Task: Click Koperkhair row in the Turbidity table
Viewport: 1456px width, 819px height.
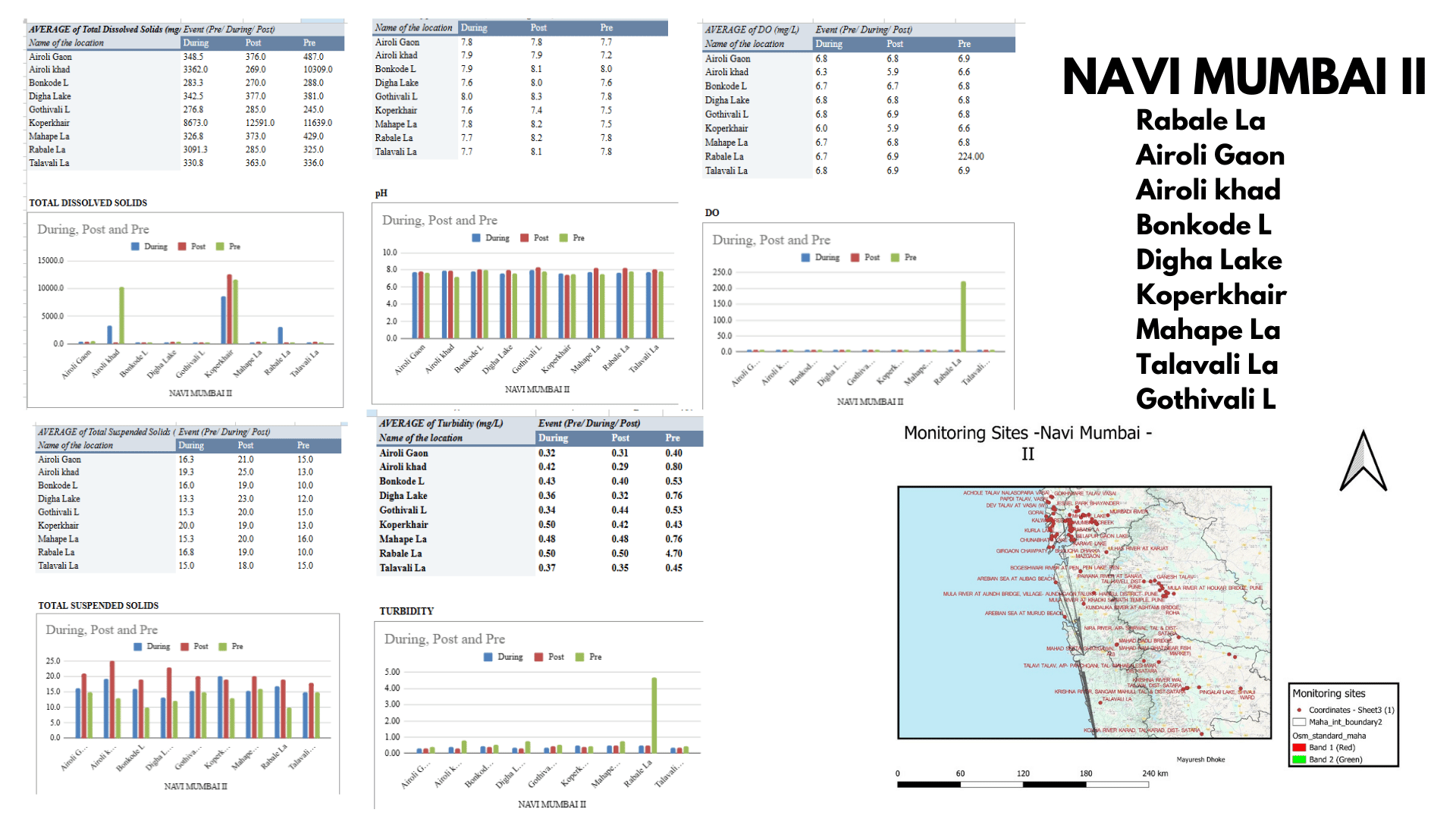Action: [x=540, y=525]
